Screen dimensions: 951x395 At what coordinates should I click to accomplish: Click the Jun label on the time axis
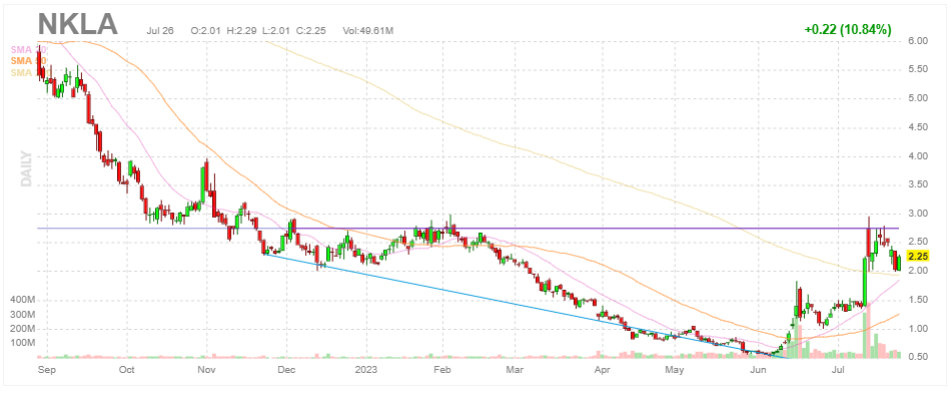[758, 370]
